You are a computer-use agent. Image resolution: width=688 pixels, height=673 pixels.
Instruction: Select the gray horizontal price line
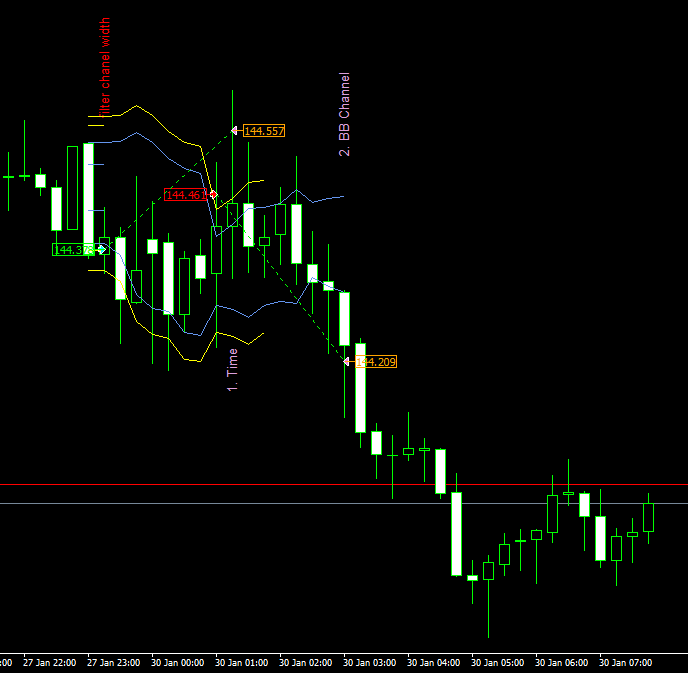point(344,504)
